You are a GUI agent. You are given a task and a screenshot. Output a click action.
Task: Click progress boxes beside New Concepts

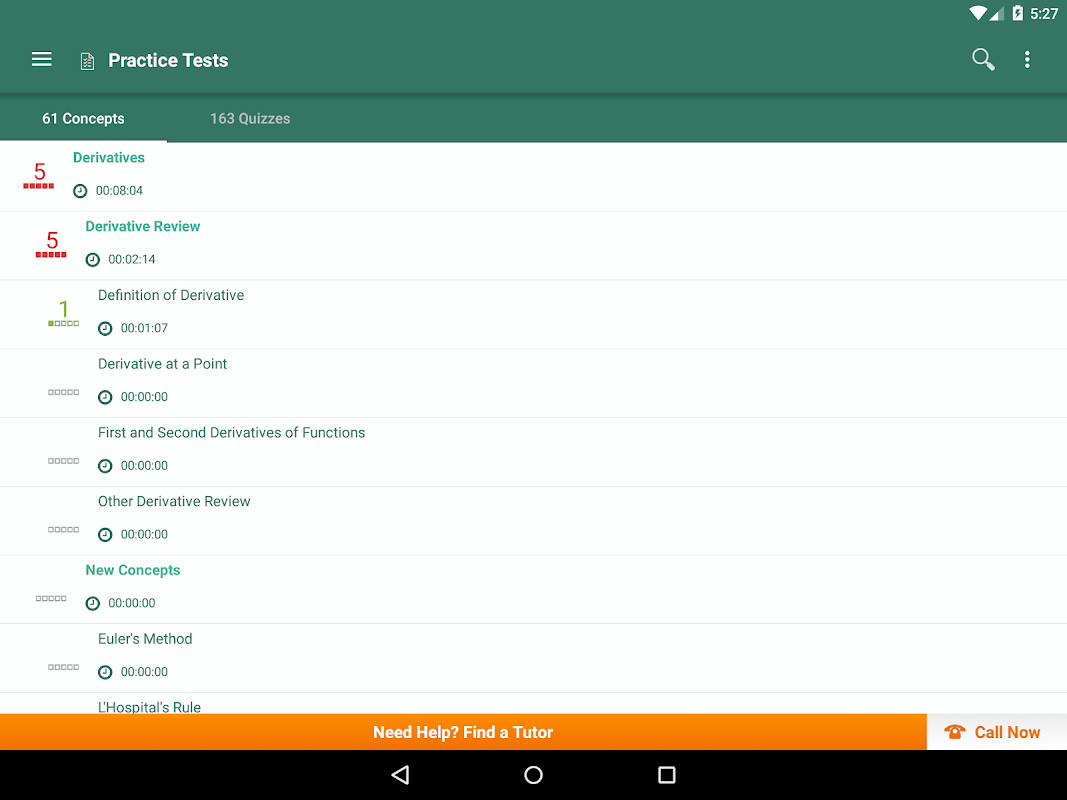point(51,598)
